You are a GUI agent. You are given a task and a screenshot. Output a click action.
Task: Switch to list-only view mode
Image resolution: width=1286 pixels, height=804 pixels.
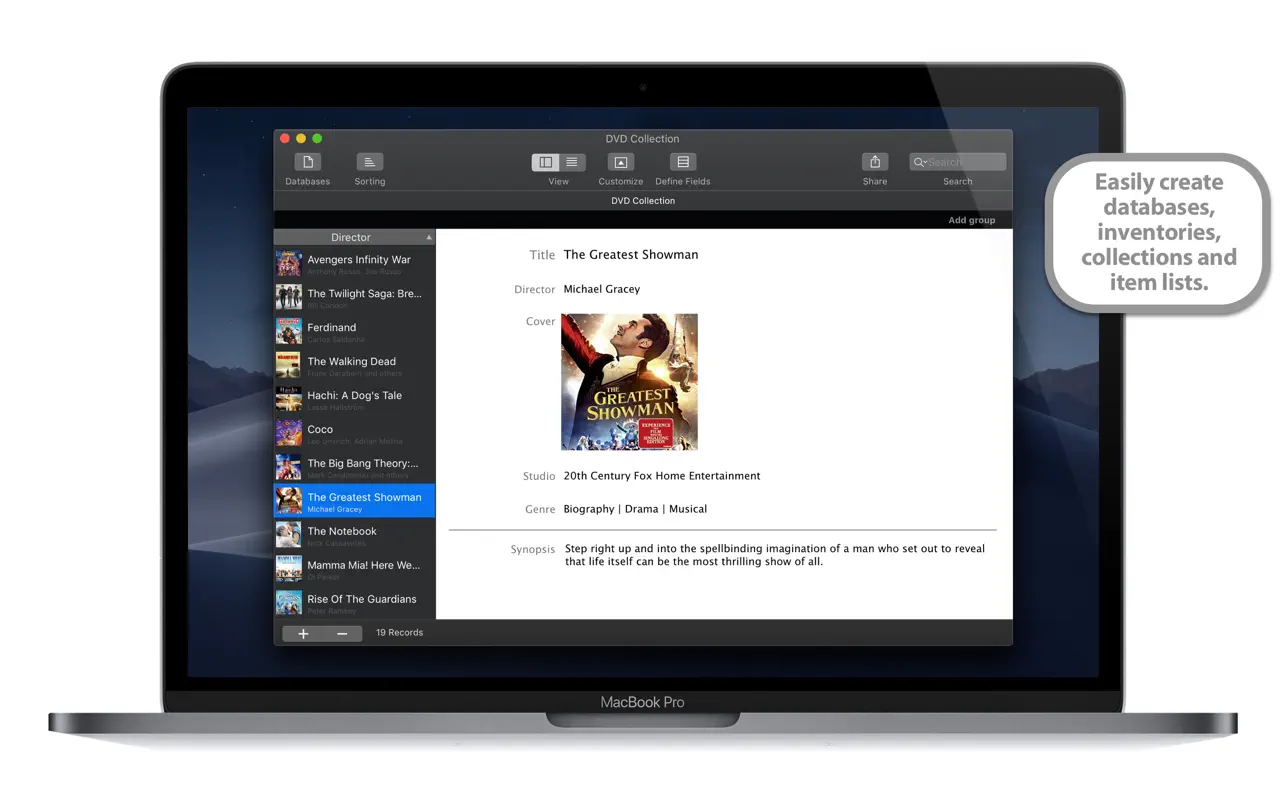(572, 162)
